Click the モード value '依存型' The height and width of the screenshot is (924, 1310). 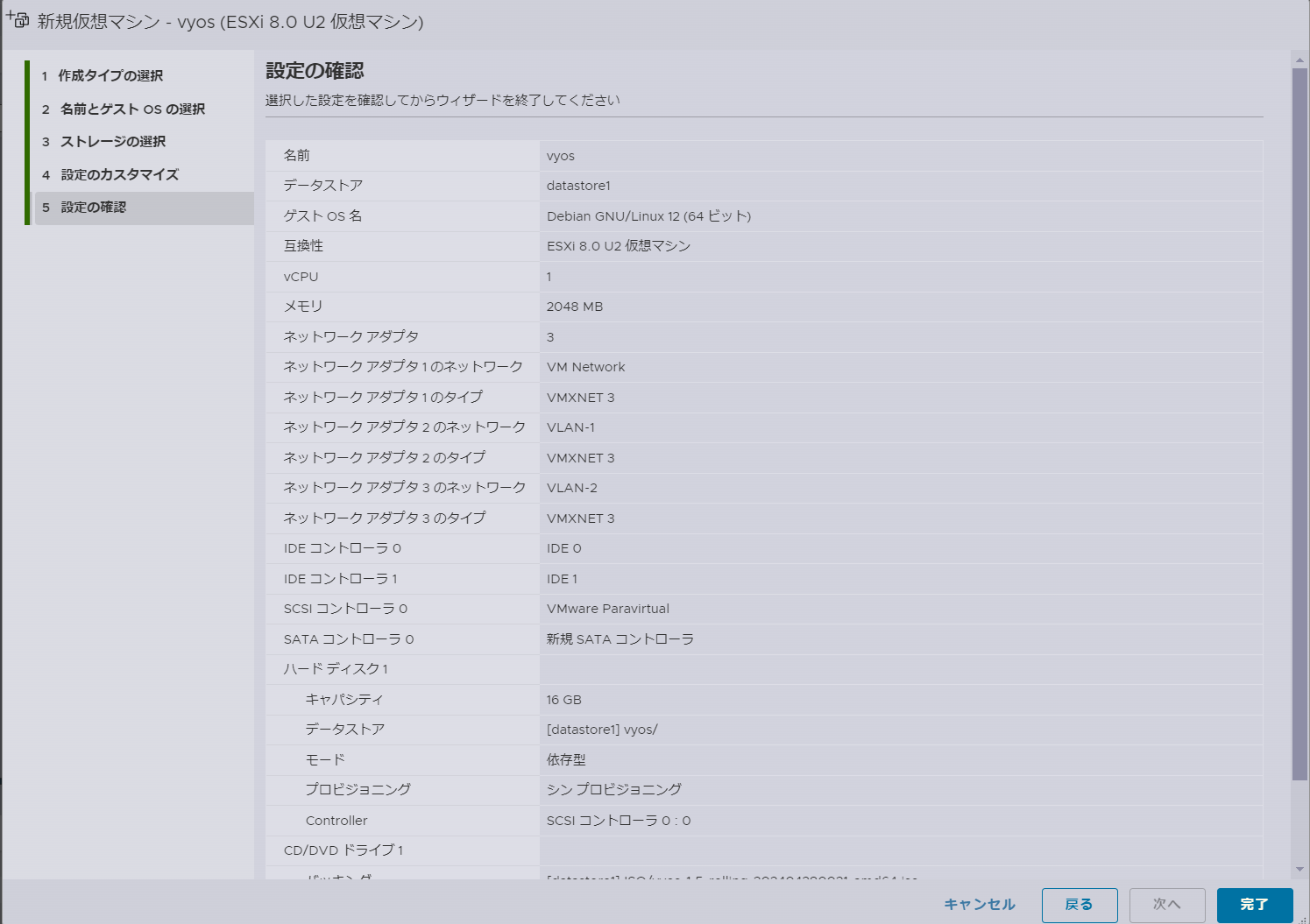(566, 760)
